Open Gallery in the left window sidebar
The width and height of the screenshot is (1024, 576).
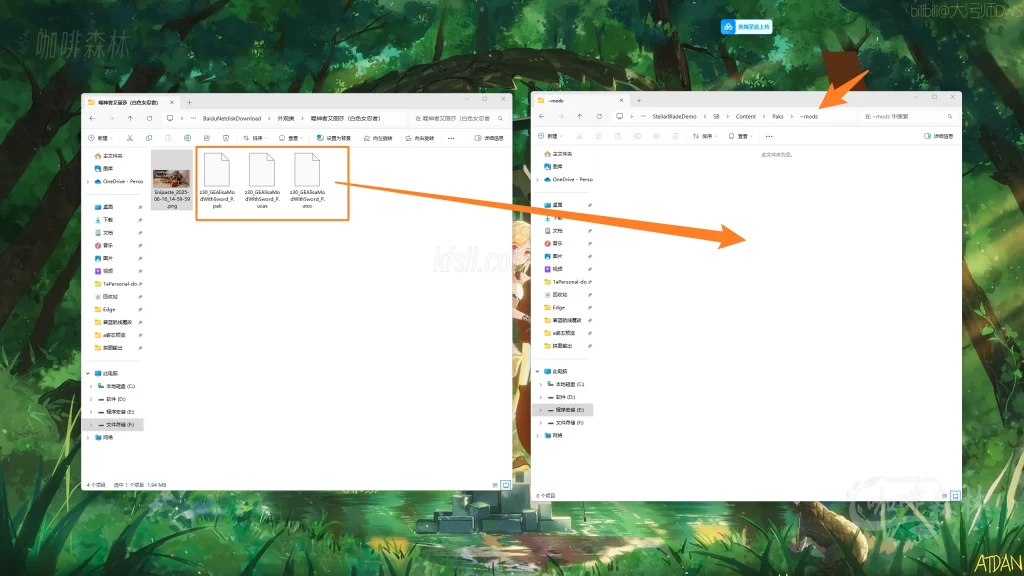click(104, 168)
